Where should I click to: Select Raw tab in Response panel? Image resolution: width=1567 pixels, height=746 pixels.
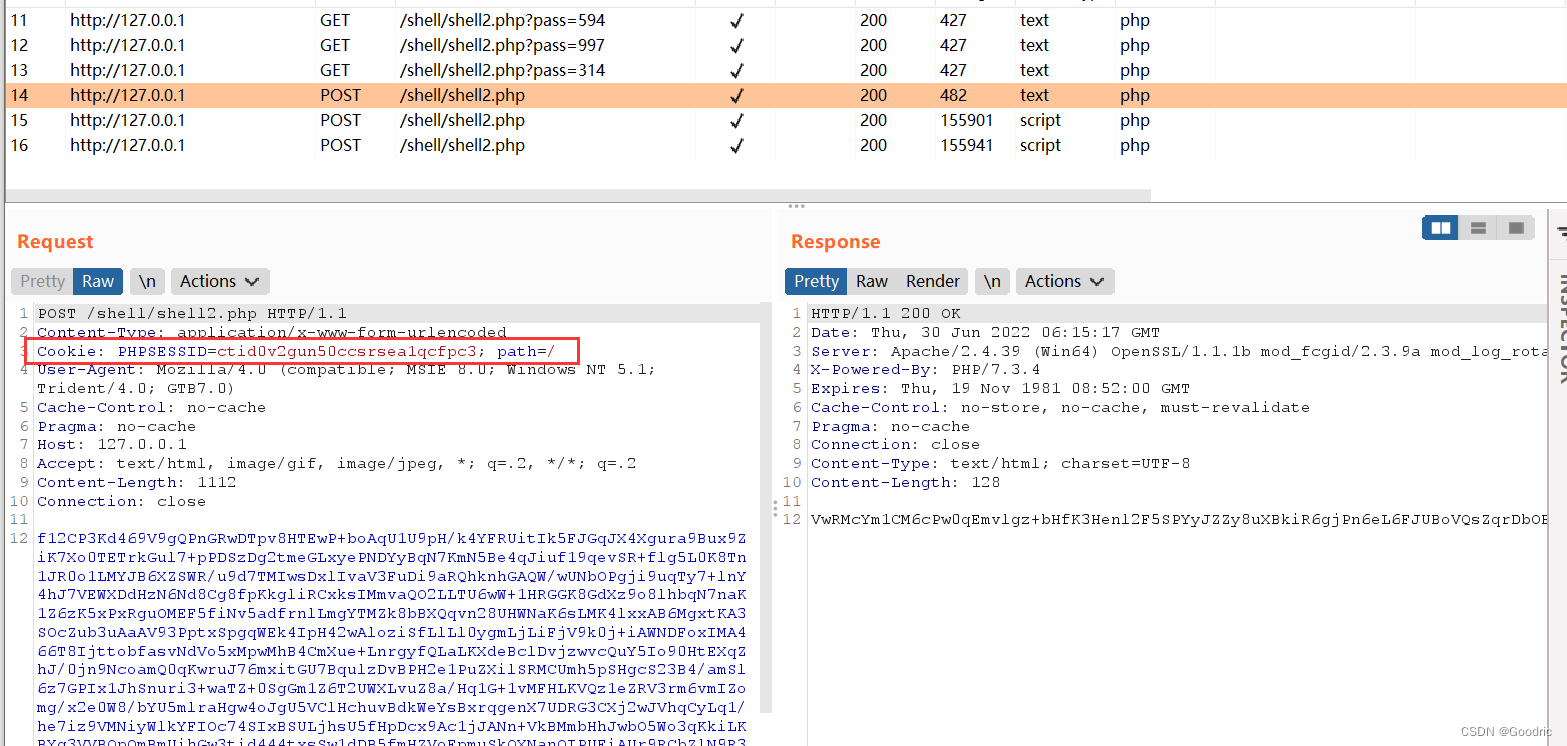pos(872,281)
